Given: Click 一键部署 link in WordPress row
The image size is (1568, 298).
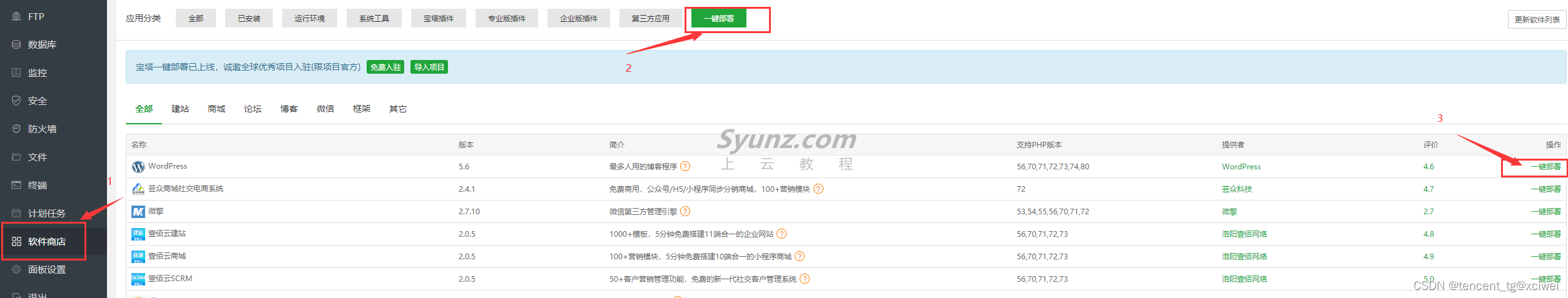Looking at the screenshot, I should tap(1546, 167).
